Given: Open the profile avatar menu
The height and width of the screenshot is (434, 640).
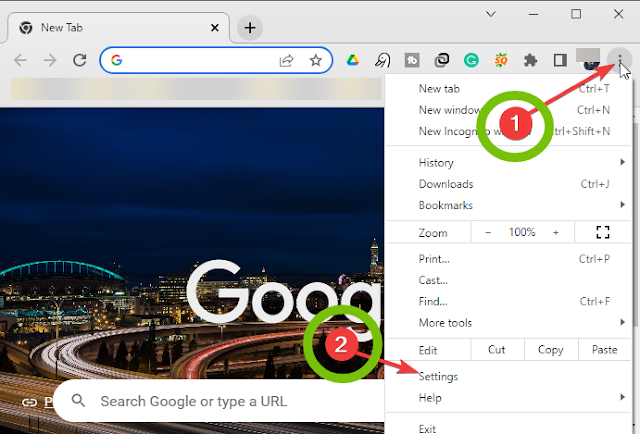Looking at the screenshot, I should pos(590,60).
